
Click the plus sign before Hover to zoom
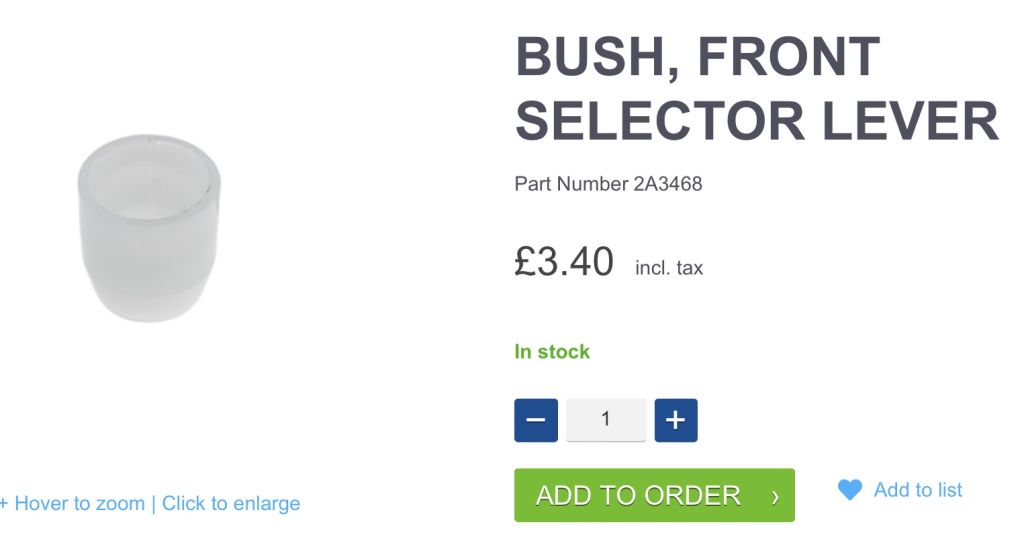point(3,504)
